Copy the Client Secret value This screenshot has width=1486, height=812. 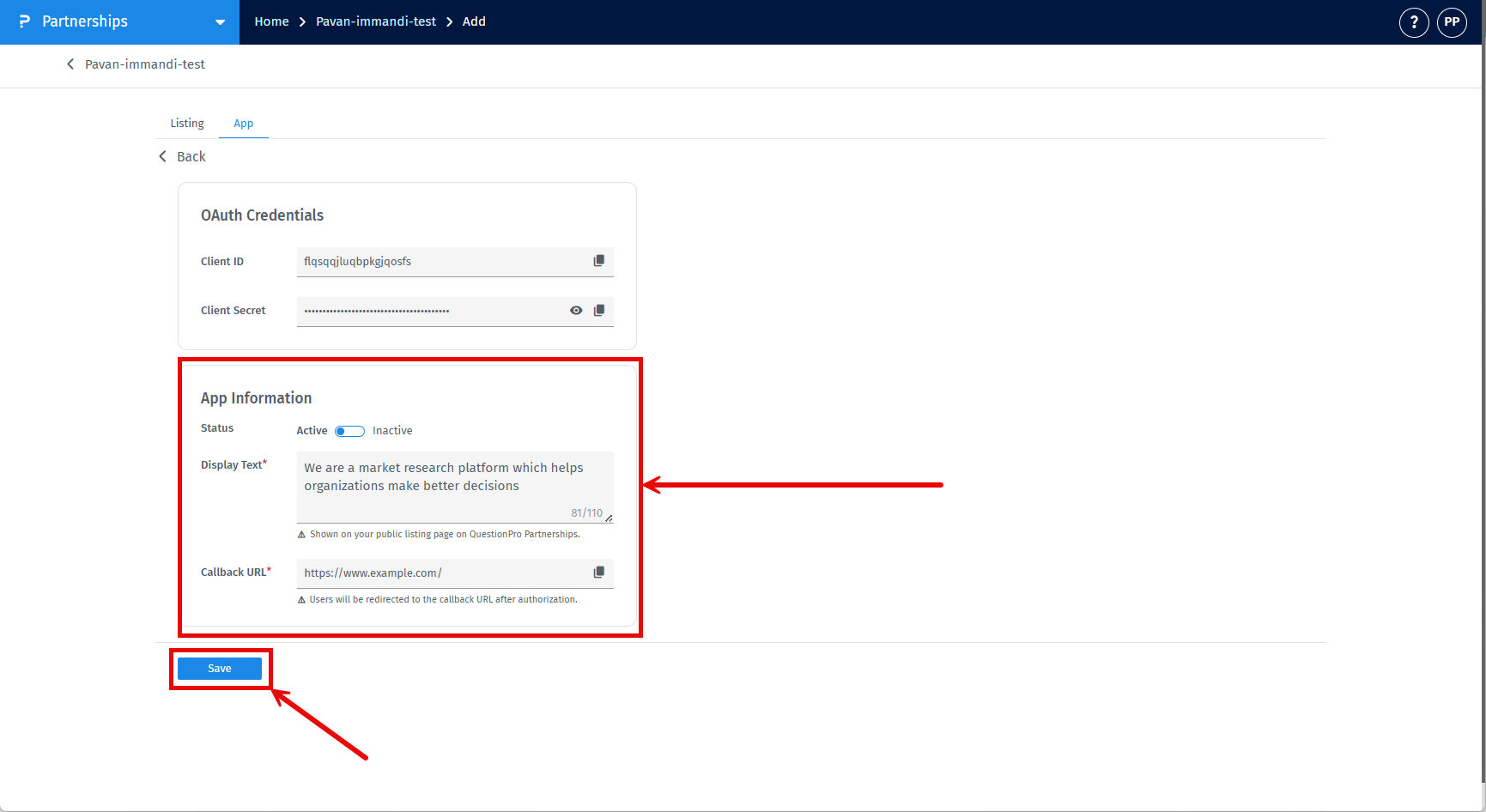pyautogui.click(x=599, y=310)
